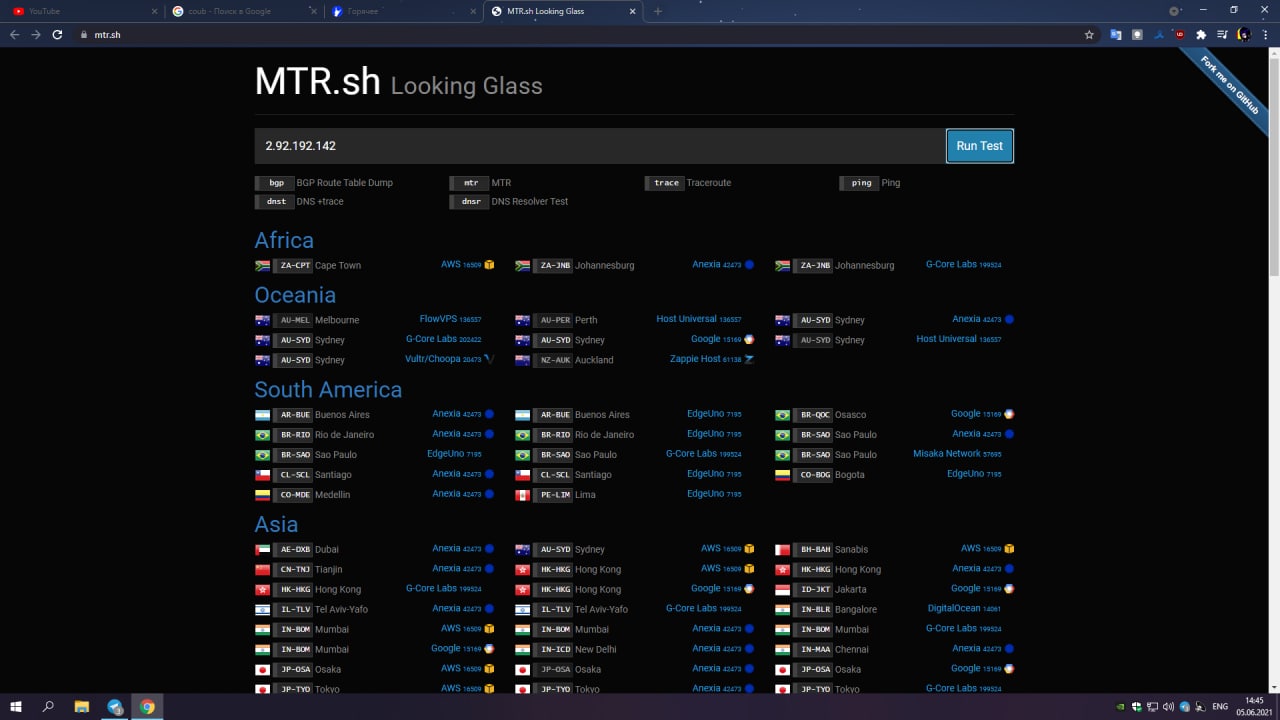Switch to the Горячее tab
This screenshot has height=720, width=1280.
[x=405, y=11]
